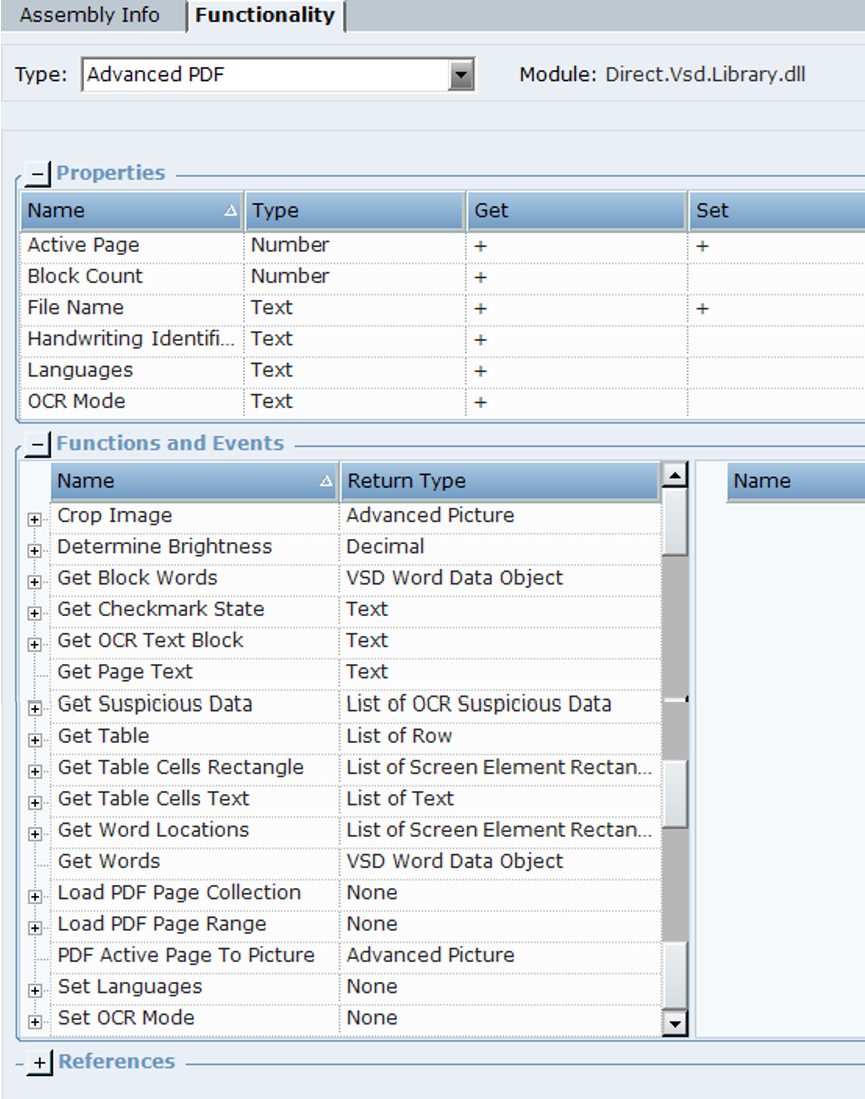Collapse the Functions and Events section
The image size is (865, 1099).
click(x=37, y=444)
